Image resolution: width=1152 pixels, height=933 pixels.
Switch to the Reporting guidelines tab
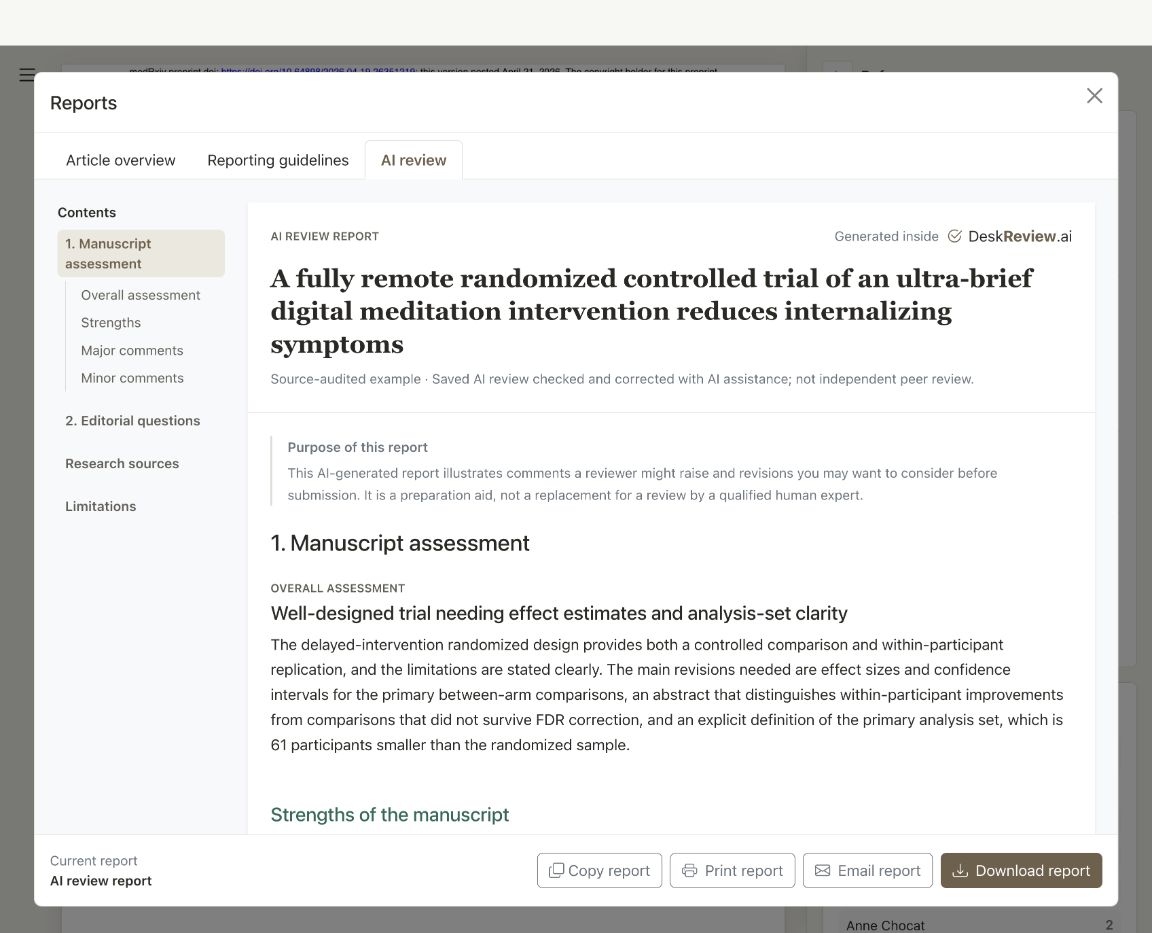278,160
